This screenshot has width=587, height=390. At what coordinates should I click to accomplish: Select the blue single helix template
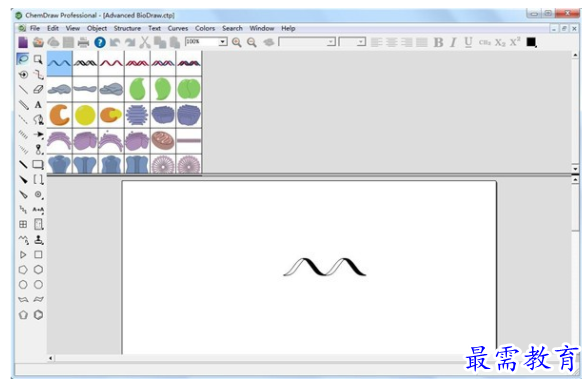click(60, 63)
